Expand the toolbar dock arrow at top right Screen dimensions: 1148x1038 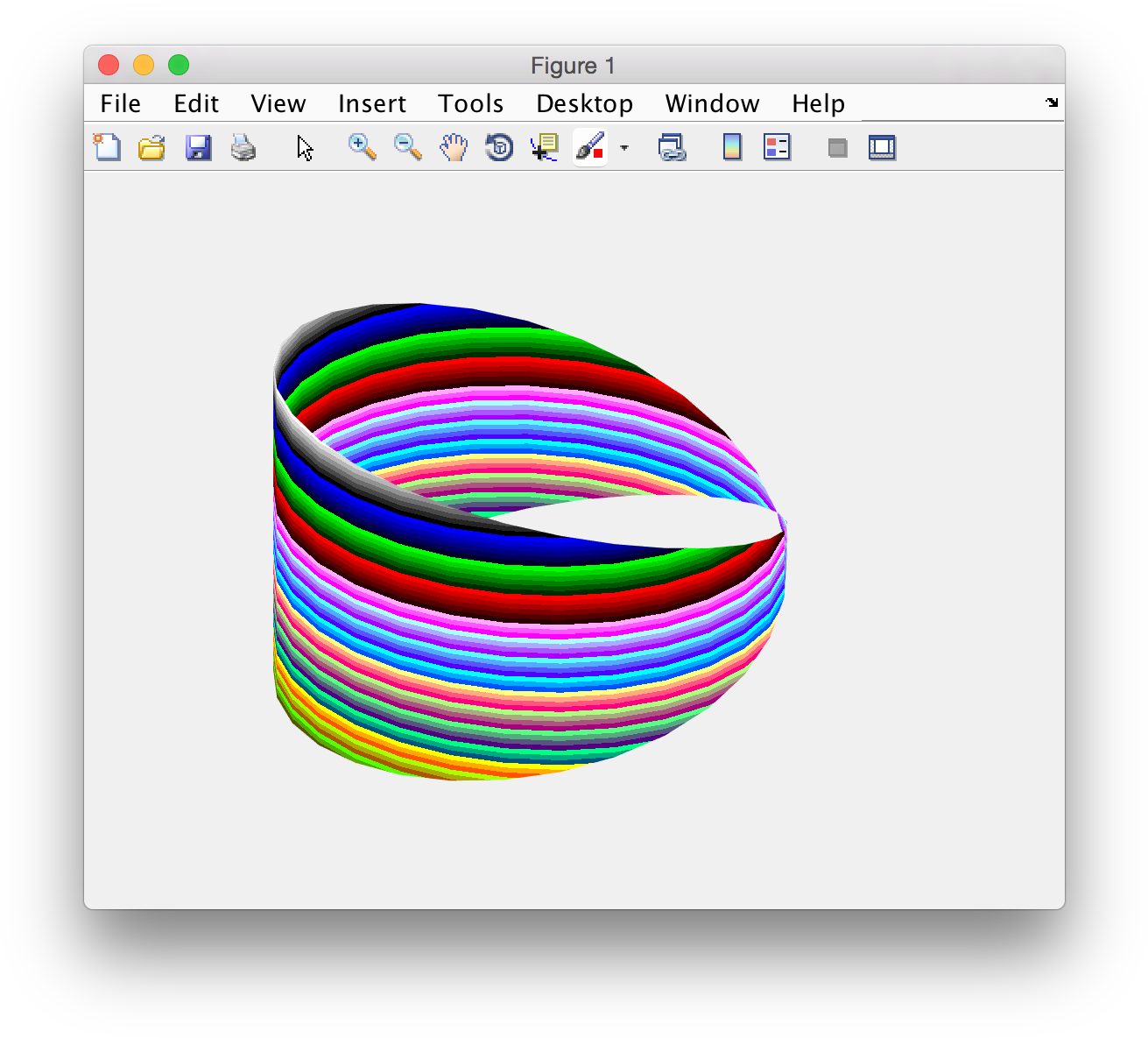coord(1052,102)
